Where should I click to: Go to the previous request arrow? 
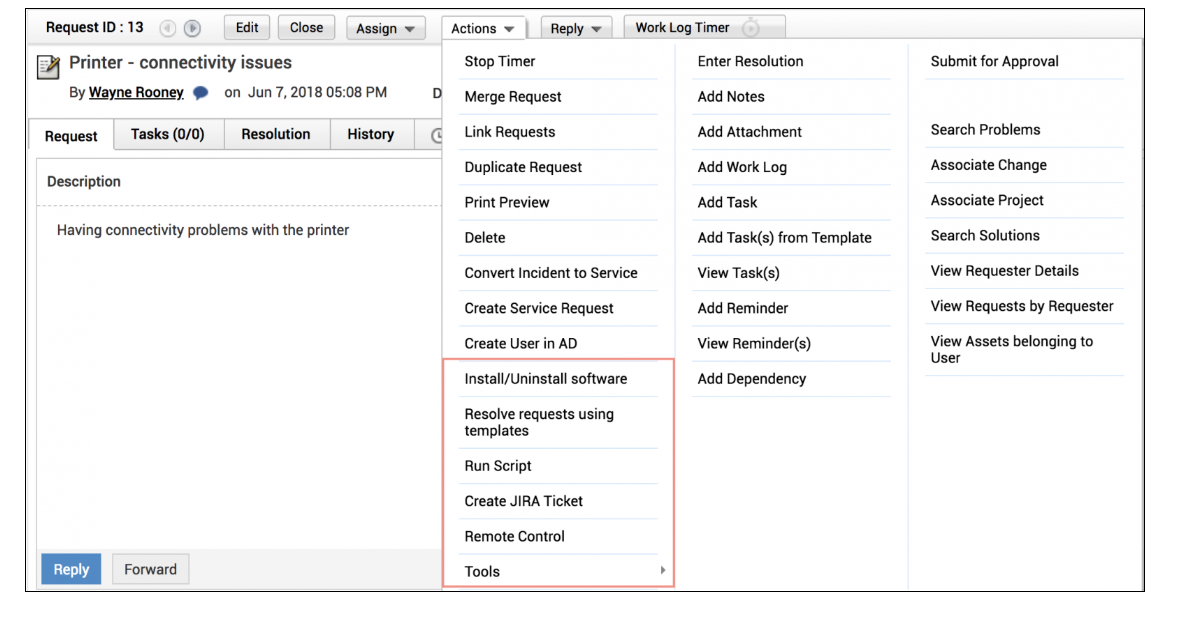point(168,29)
